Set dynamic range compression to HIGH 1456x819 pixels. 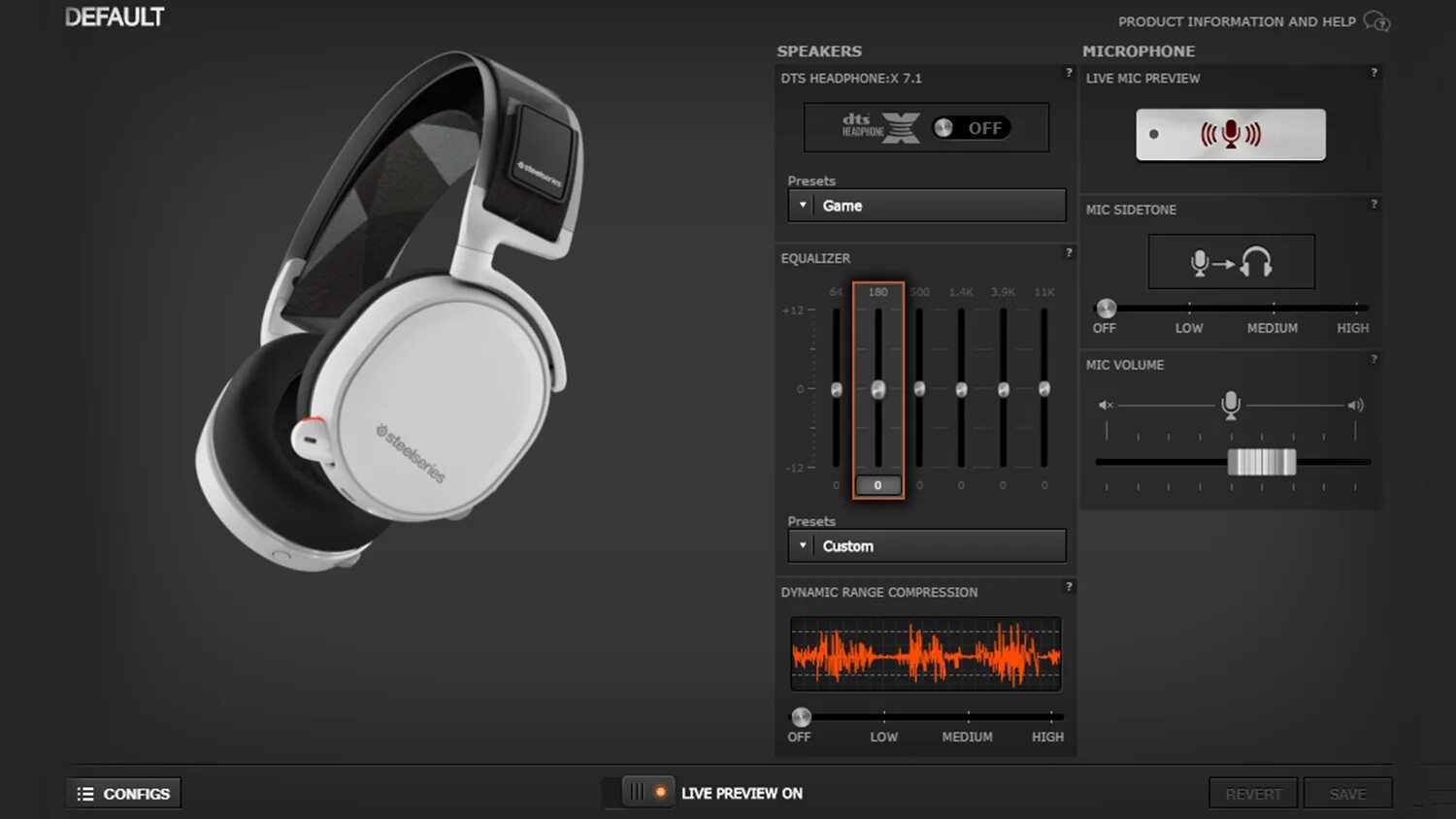click(x=1047, y=737)
